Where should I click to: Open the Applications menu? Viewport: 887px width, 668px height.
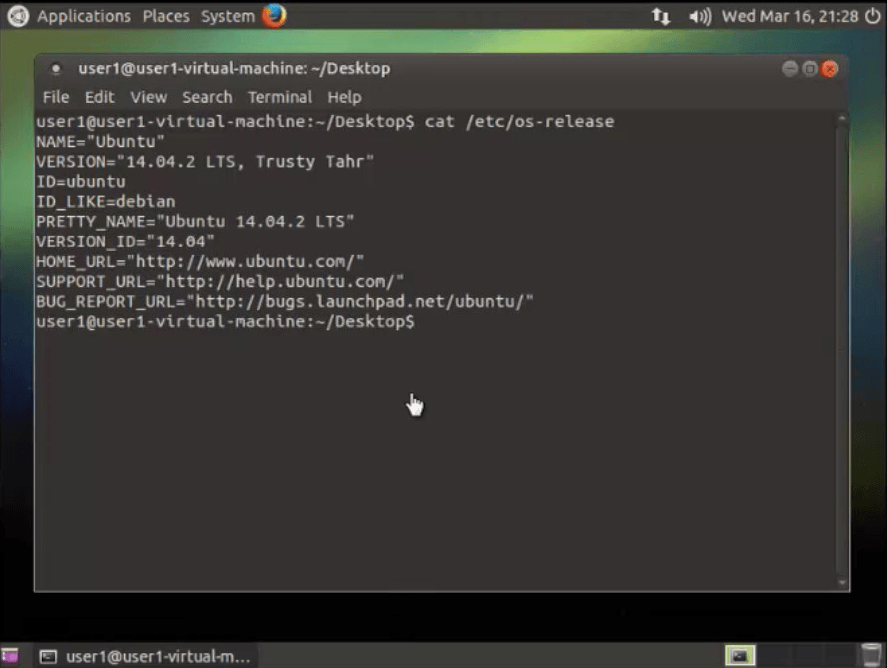click(x=84, y=16)
